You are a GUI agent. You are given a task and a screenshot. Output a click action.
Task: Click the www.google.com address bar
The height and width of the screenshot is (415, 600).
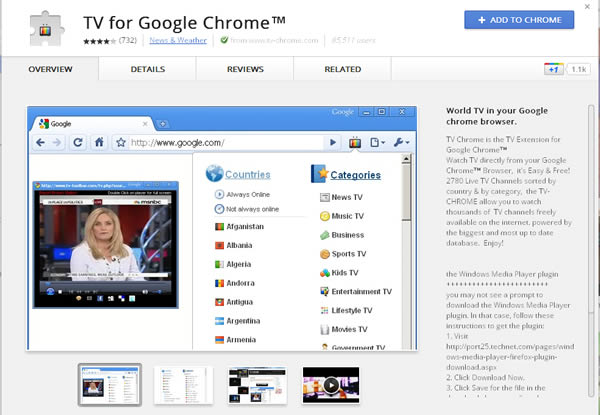(226, 143)
